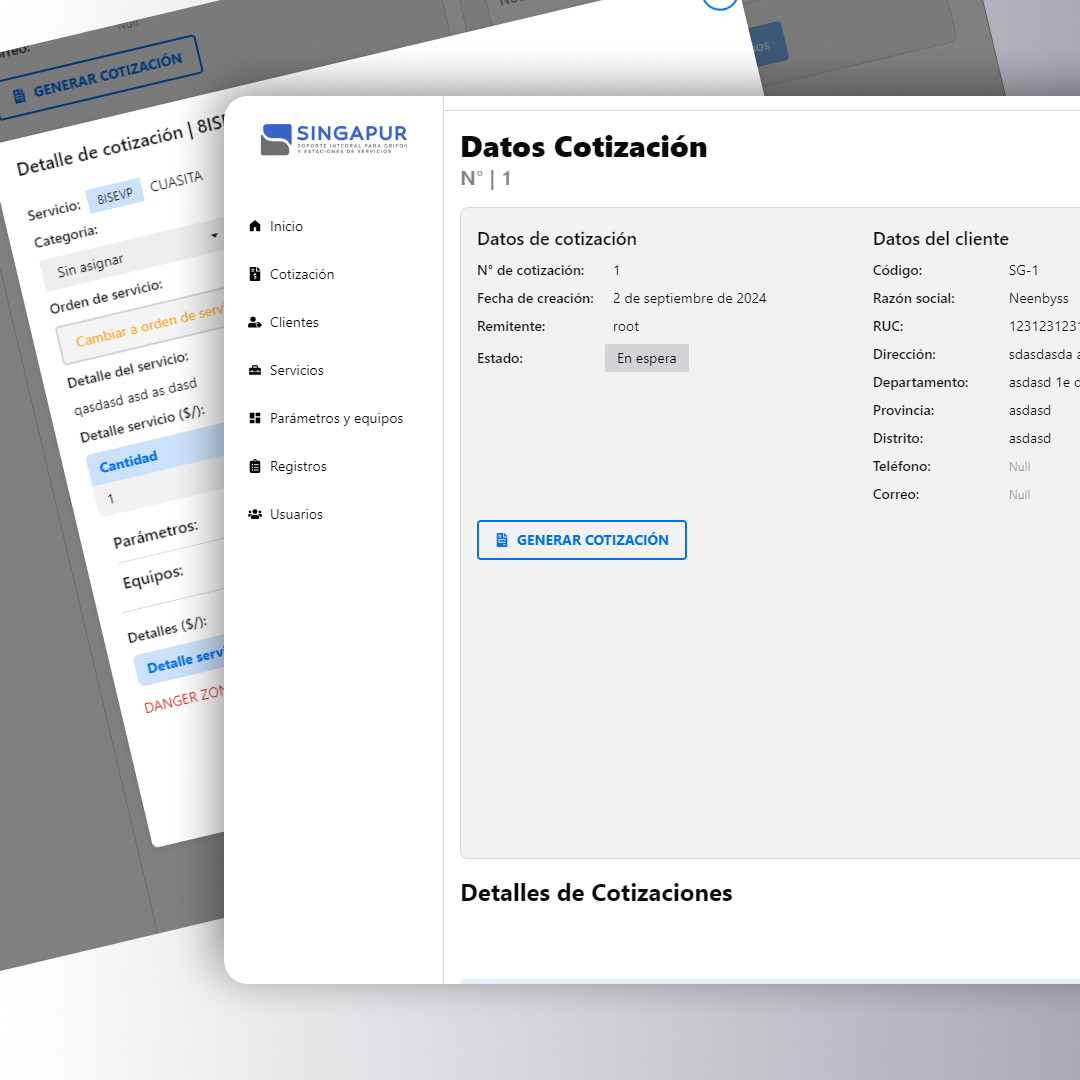Select the CUASITA service label
Screen dimensions: 1080x1080
click(x=176, y=182)
